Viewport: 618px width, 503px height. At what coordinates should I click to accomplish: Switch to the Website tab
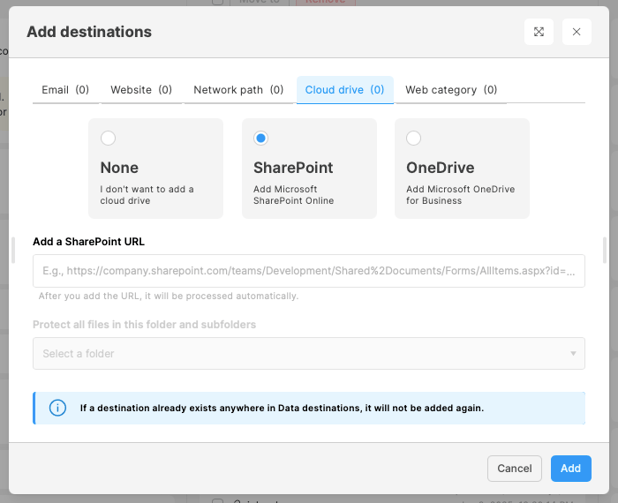point(141,90)
